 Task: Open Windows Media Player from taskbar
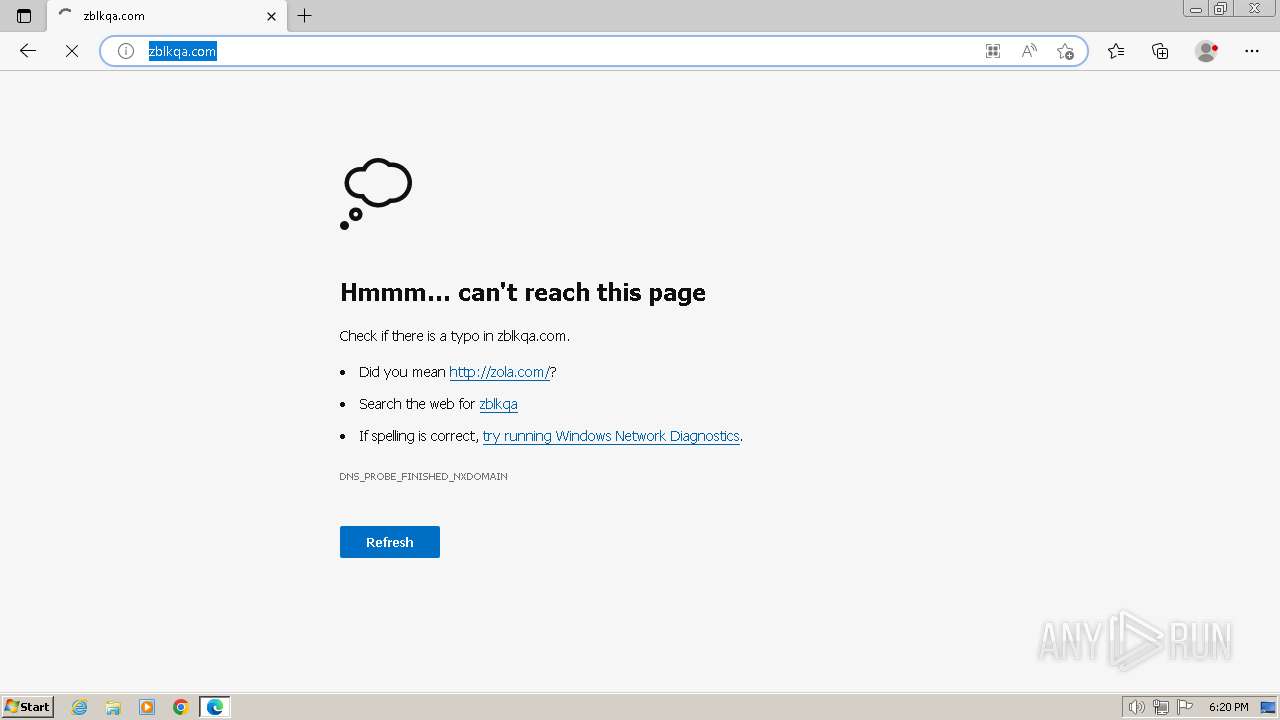coord(147,707)
